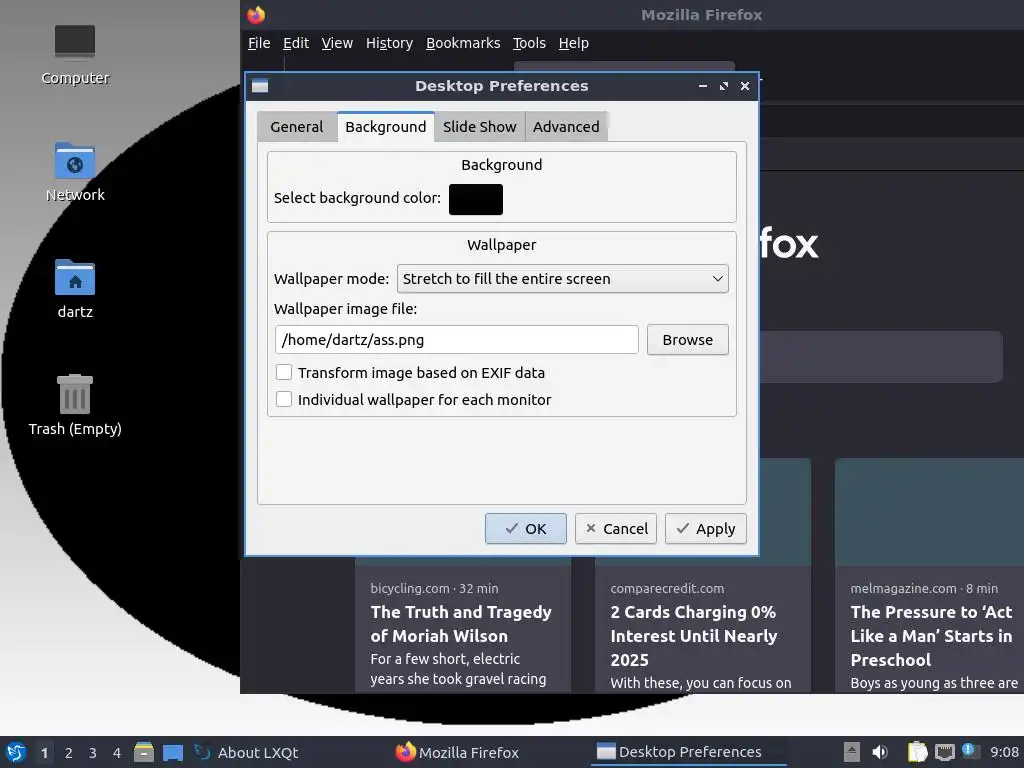The image size is (1024, 768).
Task: Click the show desktop icon in the panel
Action: click(173, 752)
